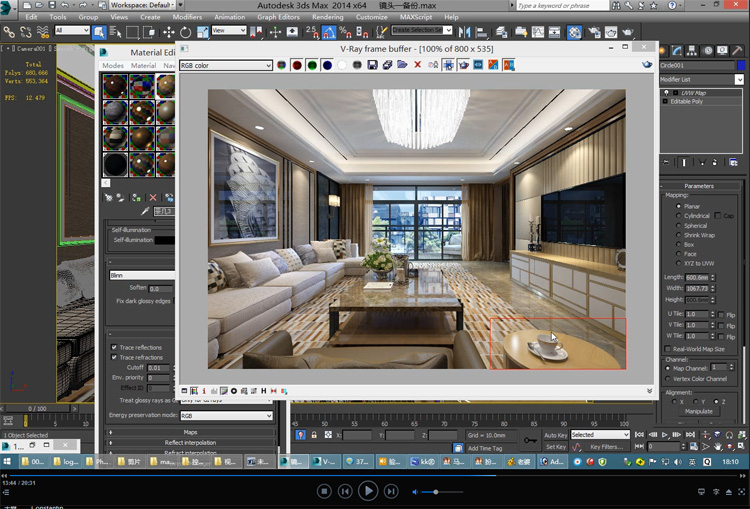Screen dimensions: 750x509
Task: Load image with folder icon in frame buffer
Action: coord(402,65)
